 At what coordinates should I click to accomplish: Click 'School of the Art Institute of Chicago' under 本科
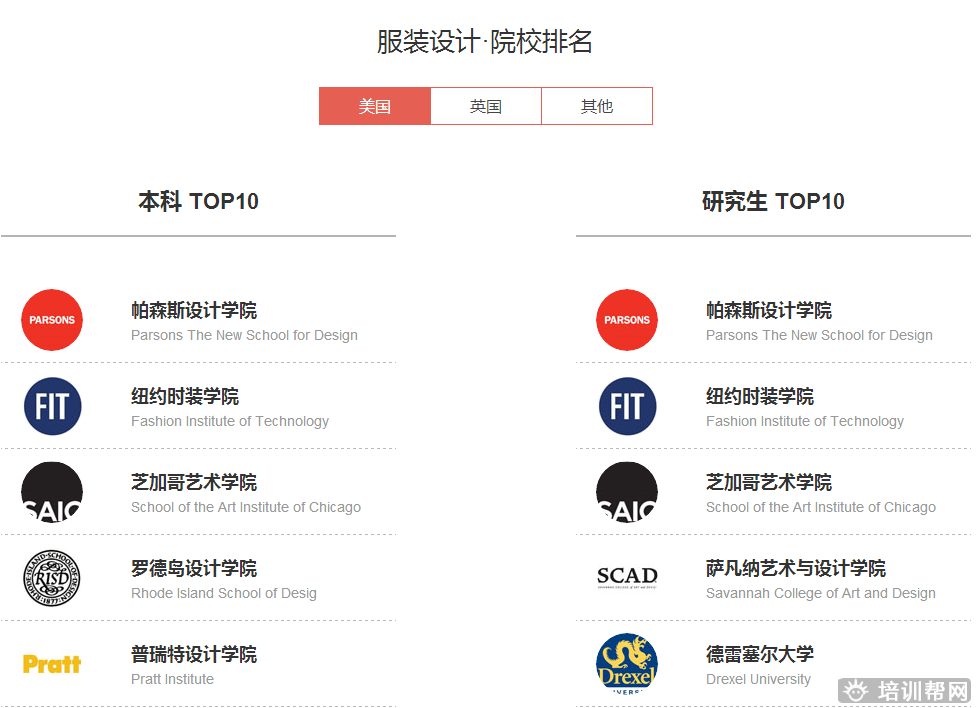(246, 507)
